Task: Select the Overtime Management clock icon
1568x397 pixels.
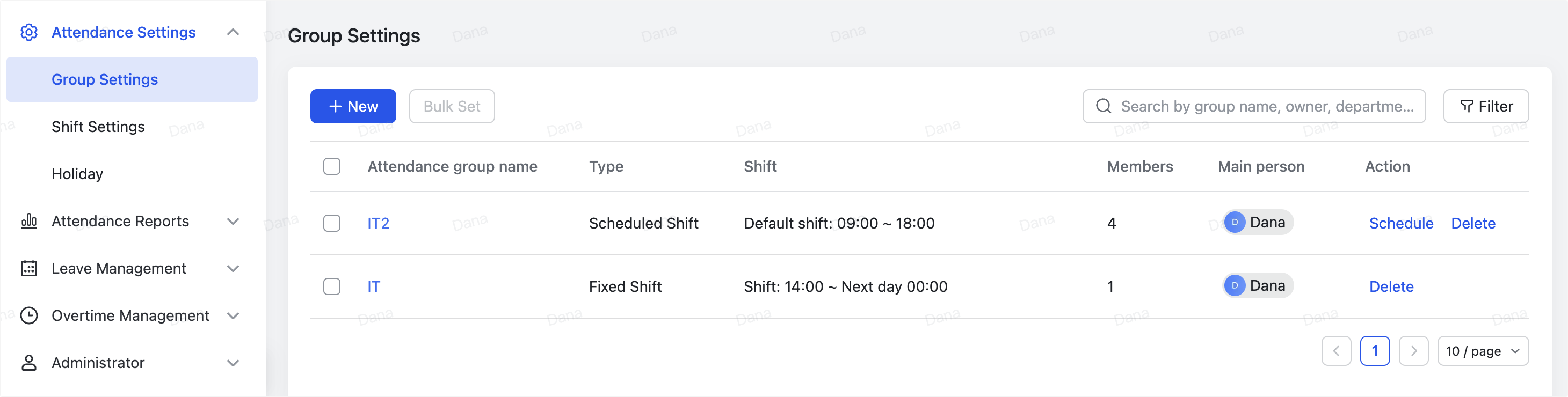Action: coord(28,315)
